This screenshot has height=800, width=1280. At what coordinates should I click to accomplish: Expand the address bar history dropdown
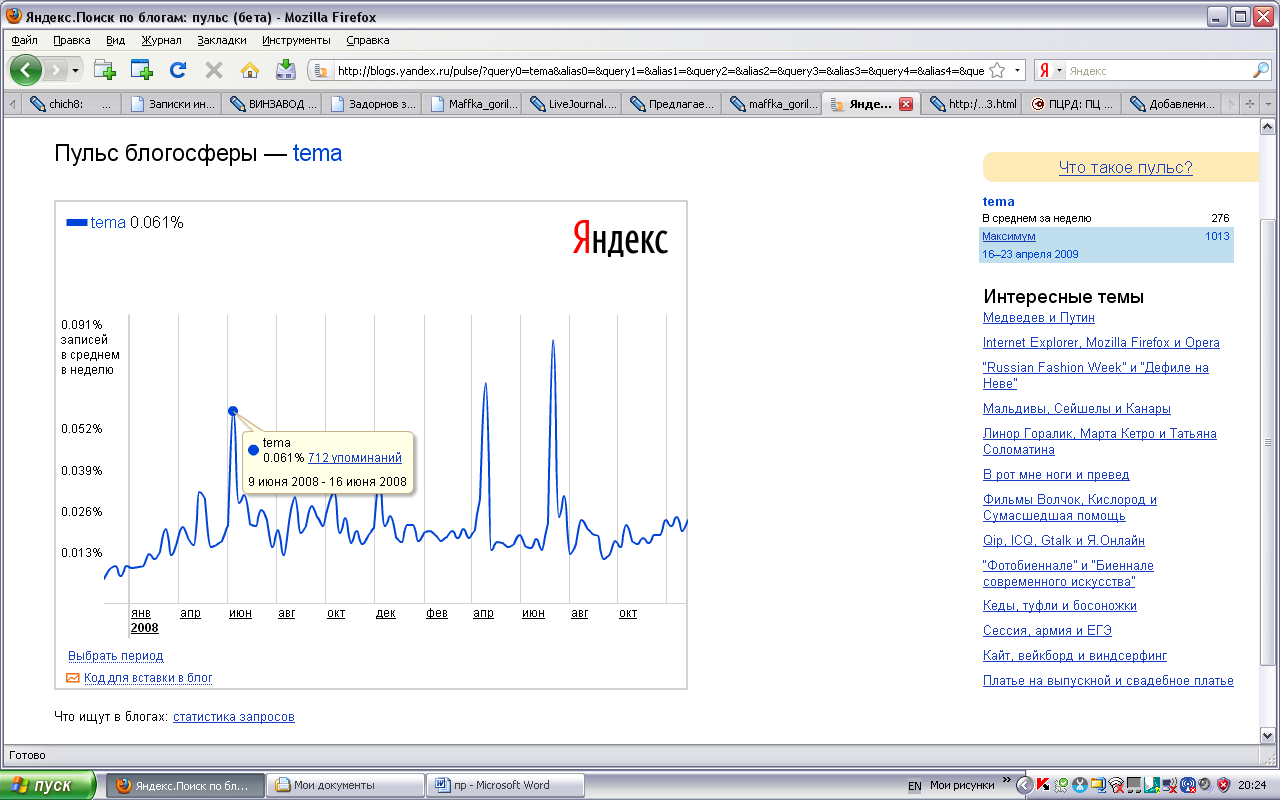[1017, 71]
